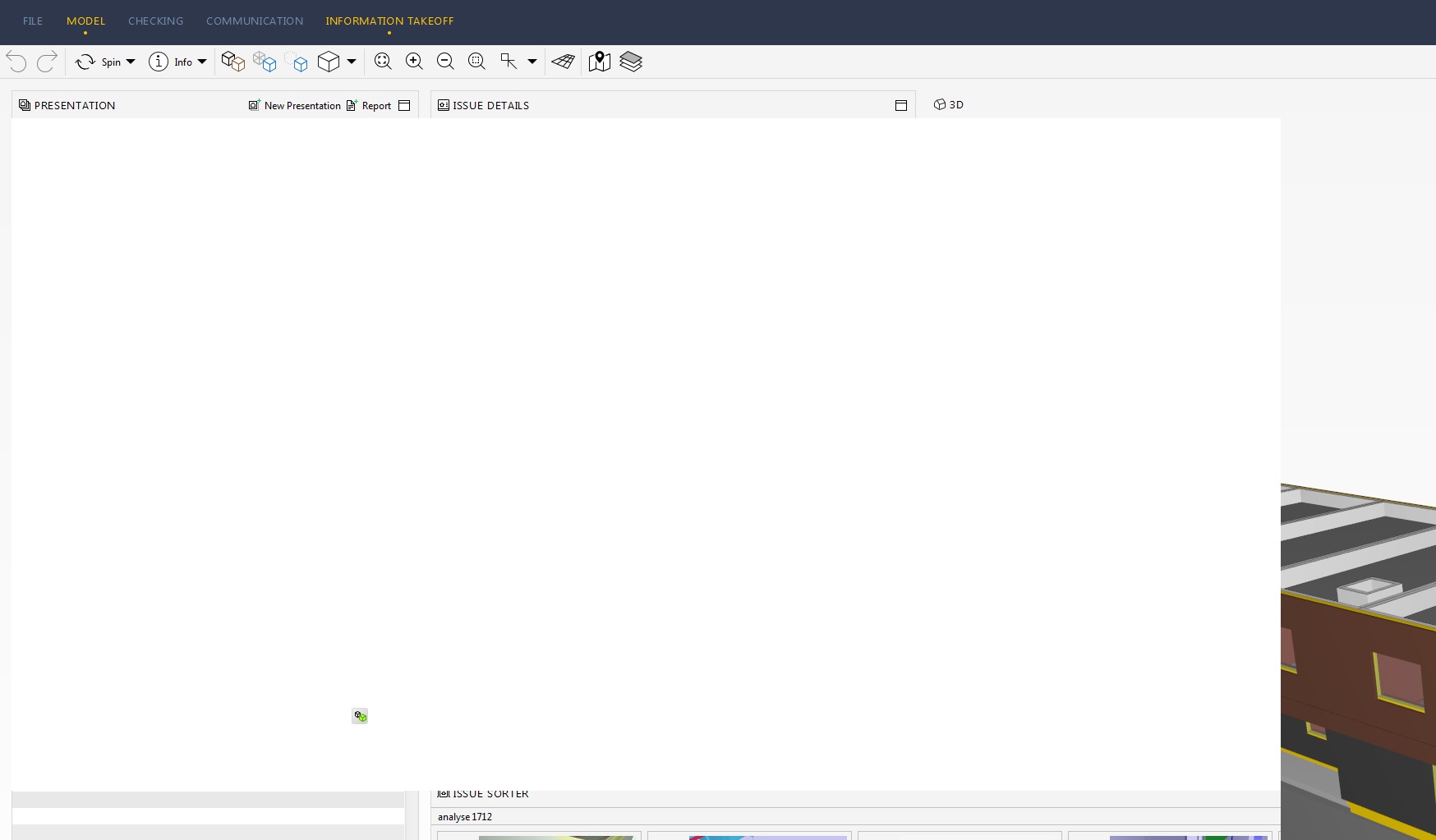Click the Report button
1436x840 pixels.
[x=369, y=105]
